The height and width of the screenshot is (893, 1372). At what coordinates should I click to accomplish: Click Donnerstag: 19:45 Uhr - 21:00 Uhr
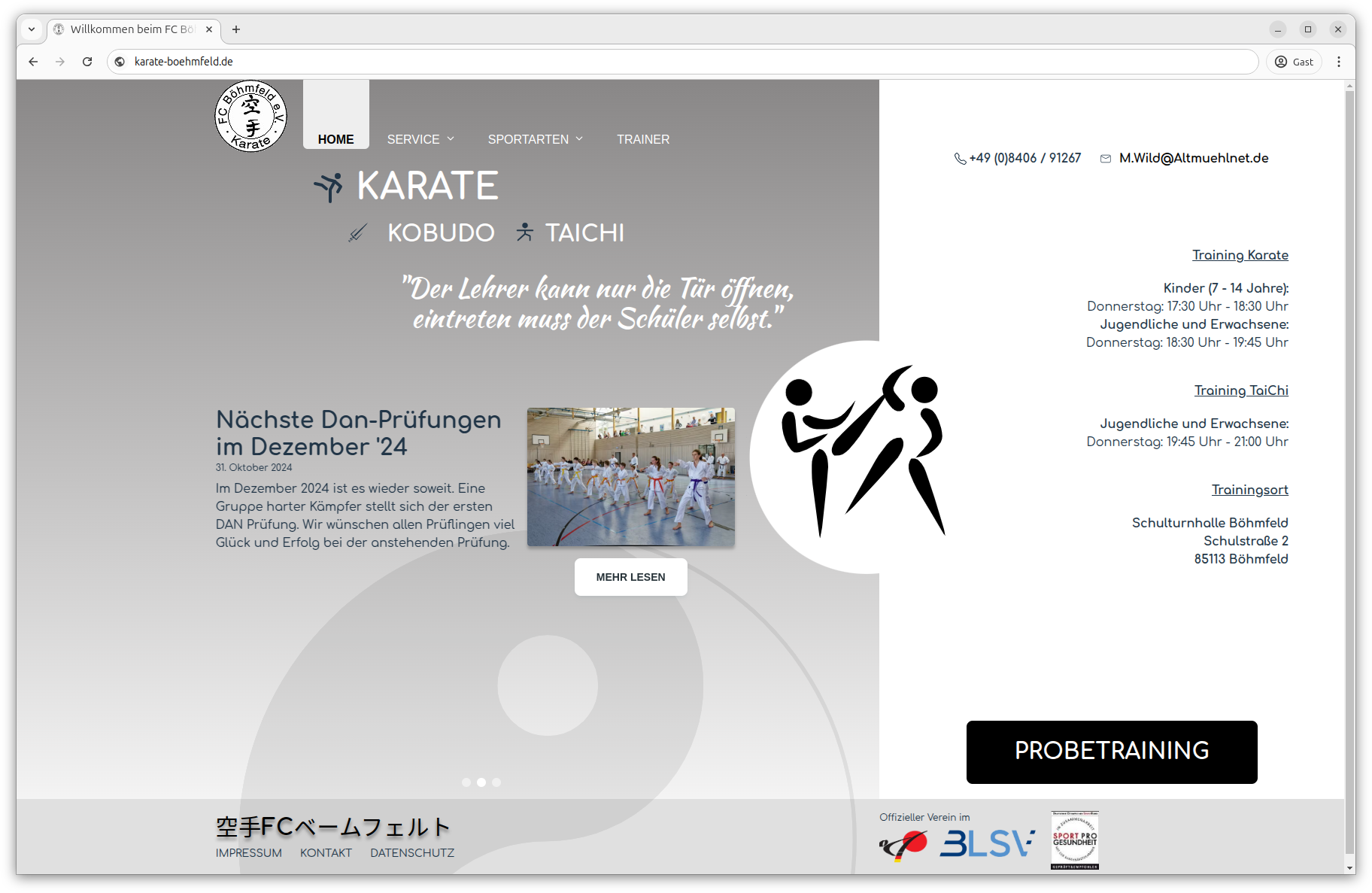click(x=1187, y=442)
